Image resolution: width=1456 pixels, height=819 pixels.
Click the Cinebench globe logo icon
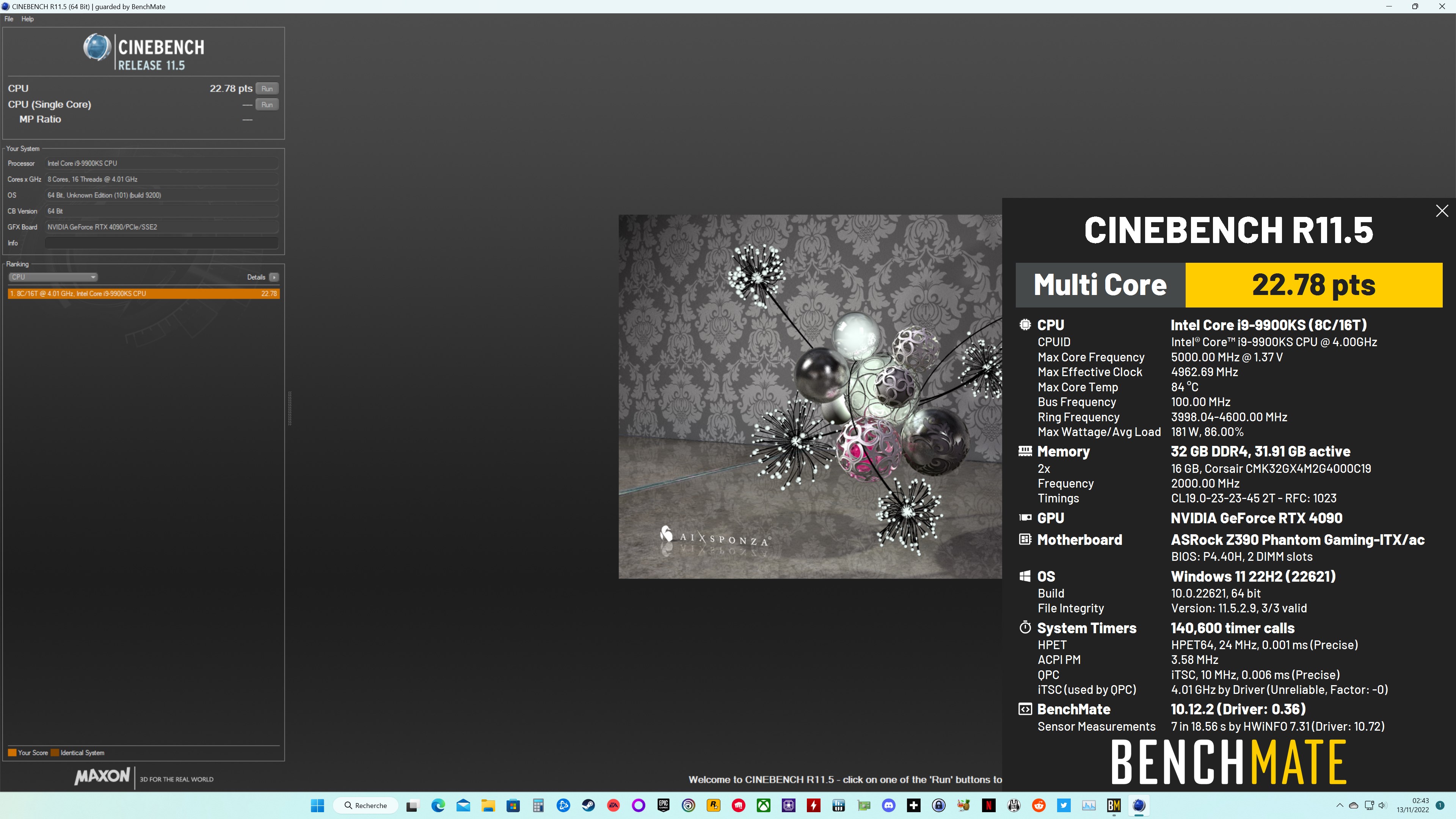click(97, 47)
